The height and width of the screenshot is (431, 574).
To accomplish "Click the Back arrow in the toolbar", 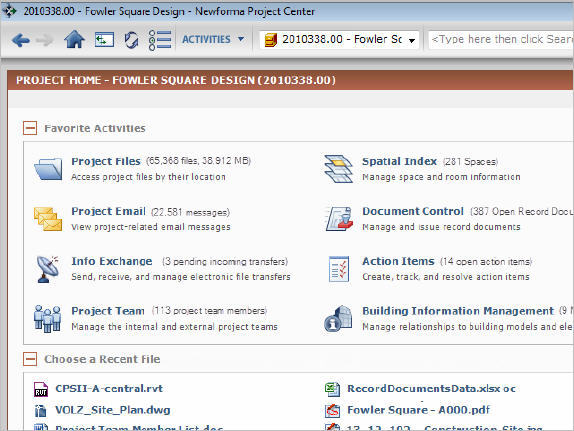I will click(21, 40).
